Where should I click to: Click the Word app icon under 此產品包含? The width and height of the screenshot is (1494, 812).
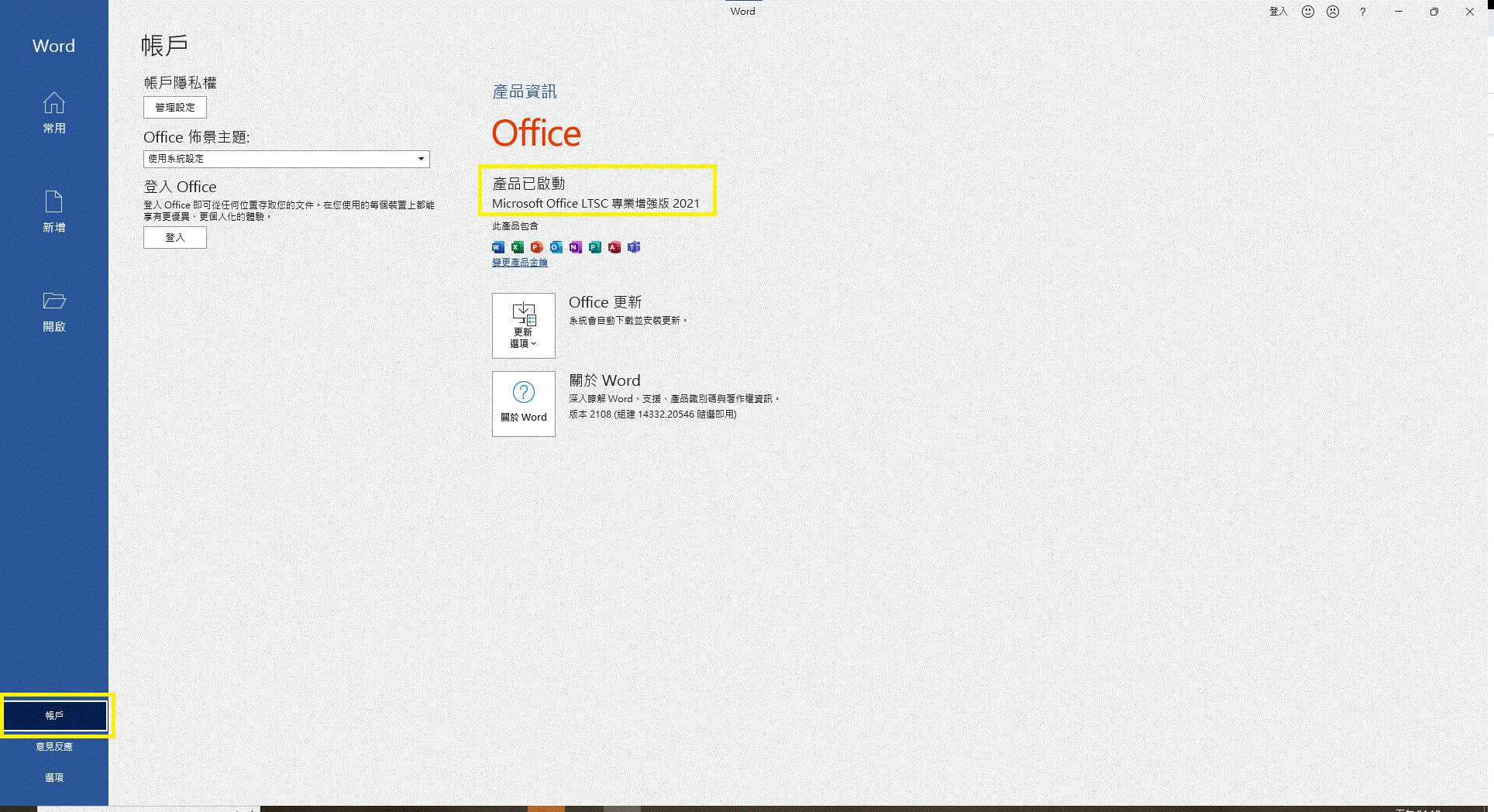point(497,247)
